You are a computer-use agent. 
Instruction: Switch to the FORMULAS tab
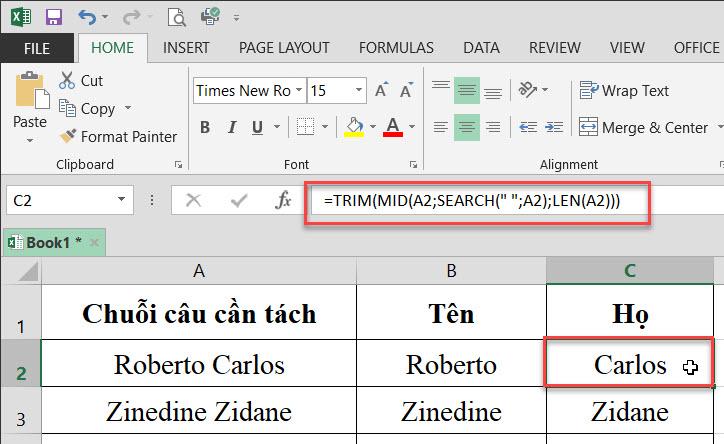(396, 48)
